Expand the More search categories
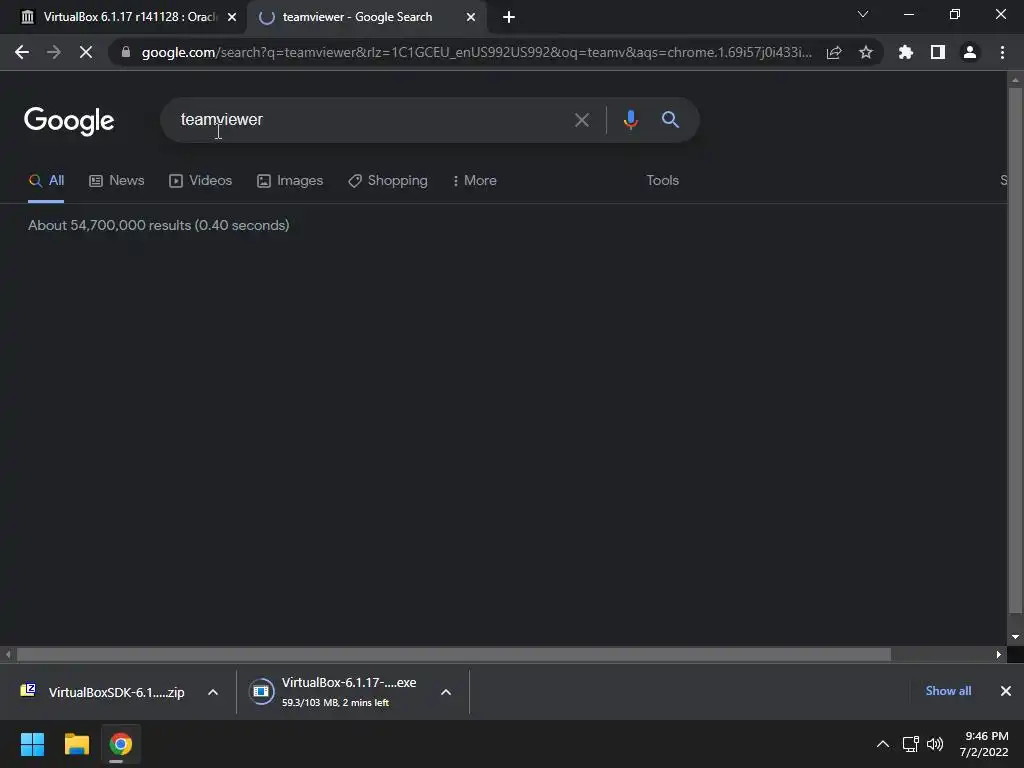The image size is (1024, 768). (474, 181)
